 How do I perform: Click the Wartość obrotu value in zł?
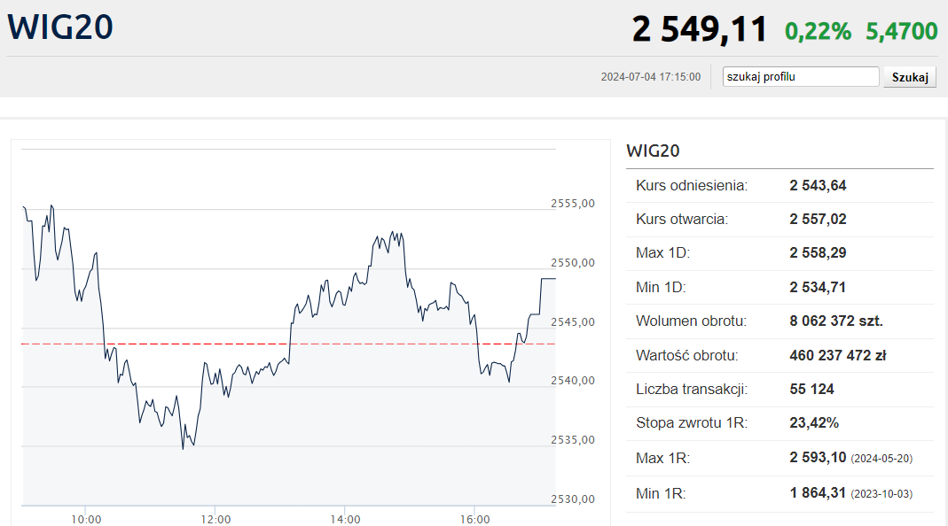835,355
